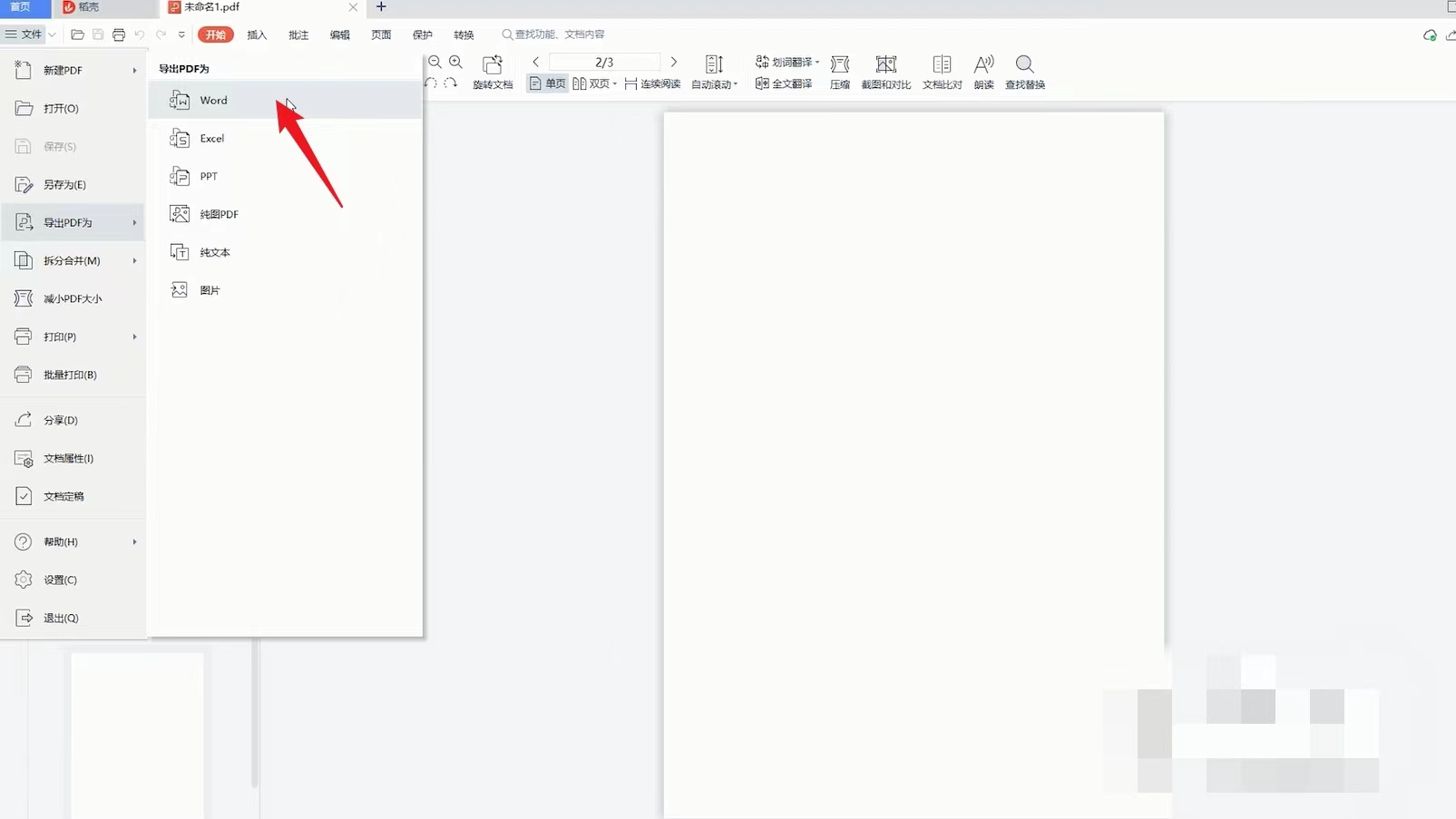The image size is (1456, 819).
Task: Go to the next page arrow
Action: click(x=673, y=62)
